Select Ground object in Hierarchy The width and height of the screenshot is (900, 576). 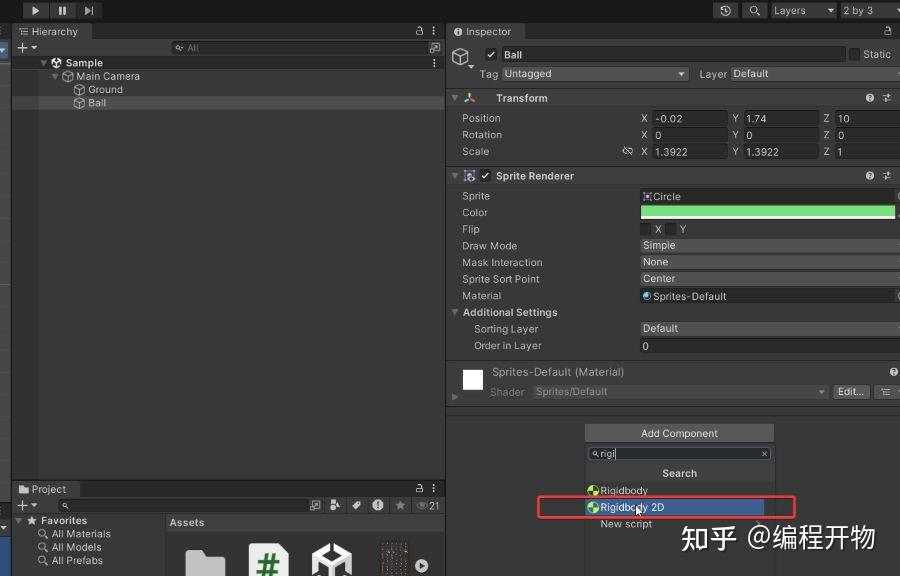(x=106, y=89)
